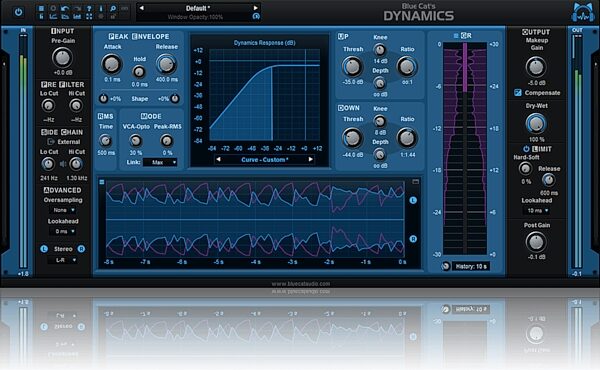
Task: Click the VCA-Opto knob
Action: coord(135,140)
